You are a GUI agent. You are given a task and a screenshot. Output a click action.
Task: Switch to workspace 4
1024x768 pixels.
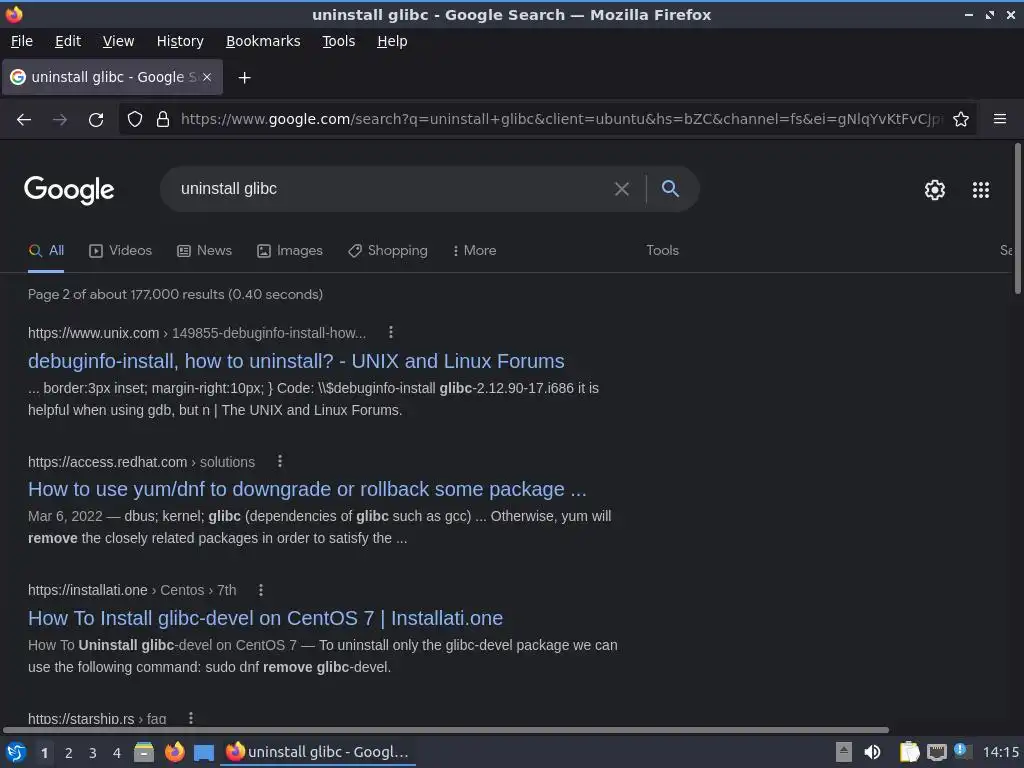[x=117, y=753]
